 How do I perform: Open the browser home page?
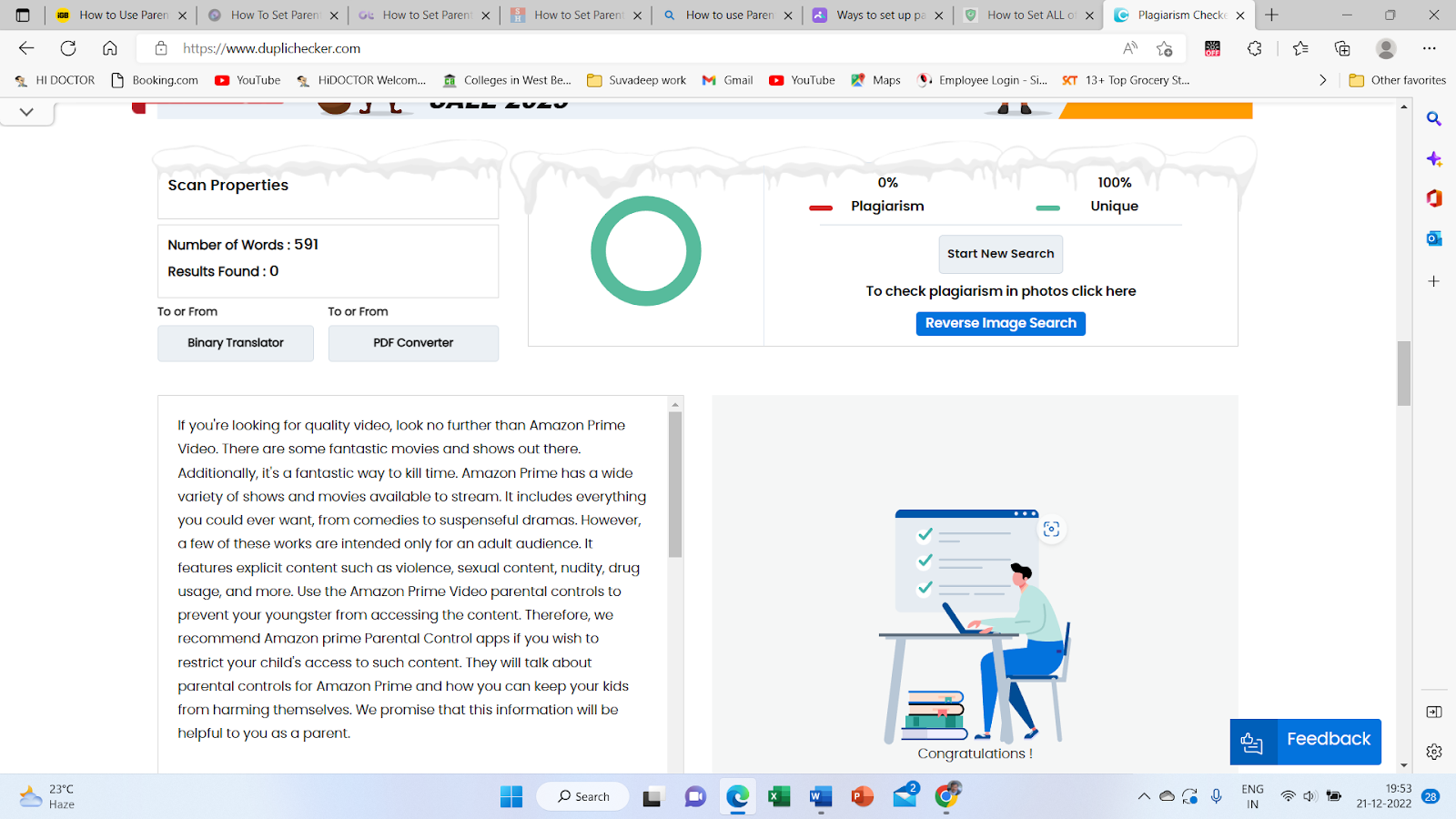pyautogui.click(x=110, y=48)
